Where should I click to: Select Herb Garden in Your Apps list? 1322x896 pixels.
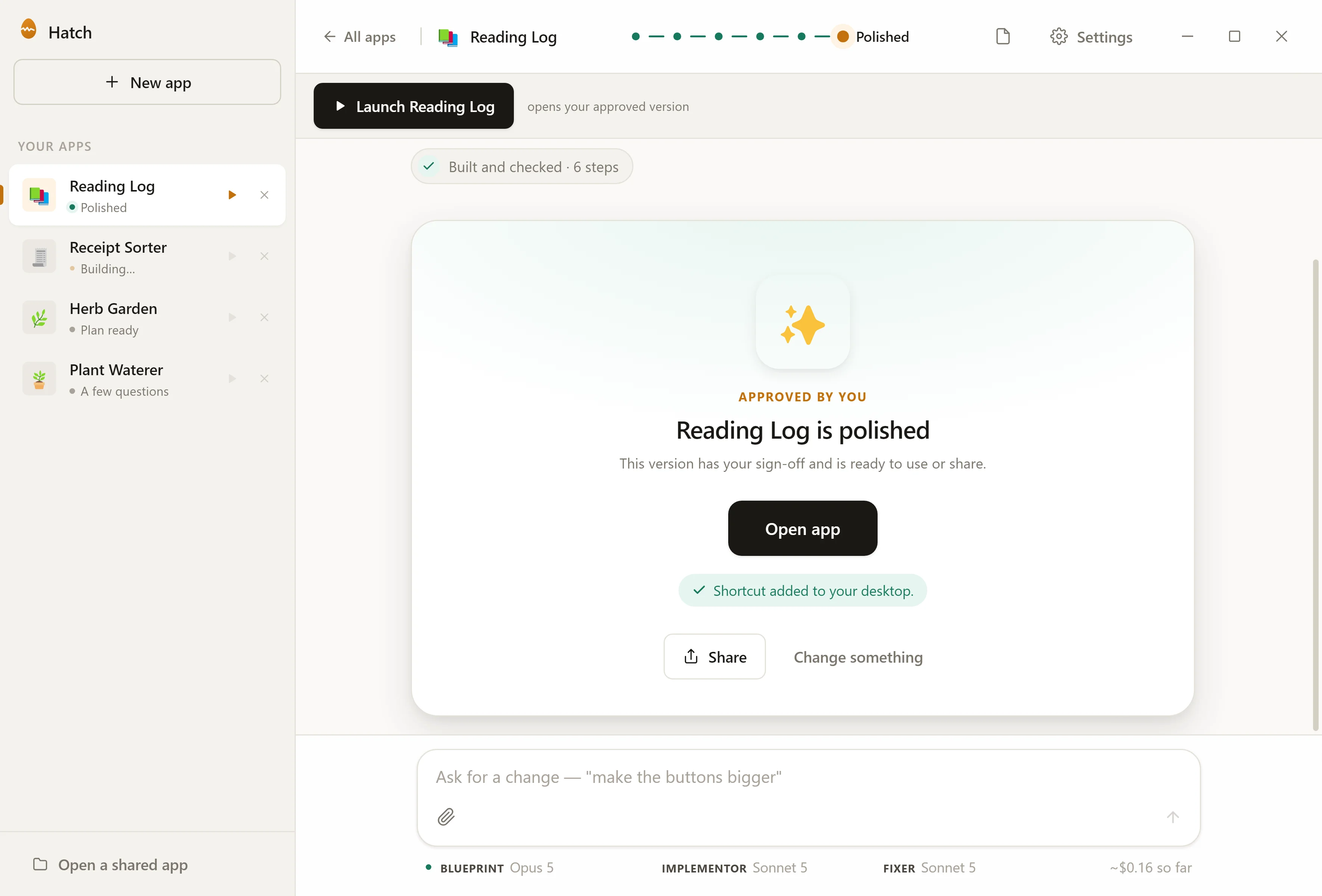pyautogui.click(x=148, y=317)
